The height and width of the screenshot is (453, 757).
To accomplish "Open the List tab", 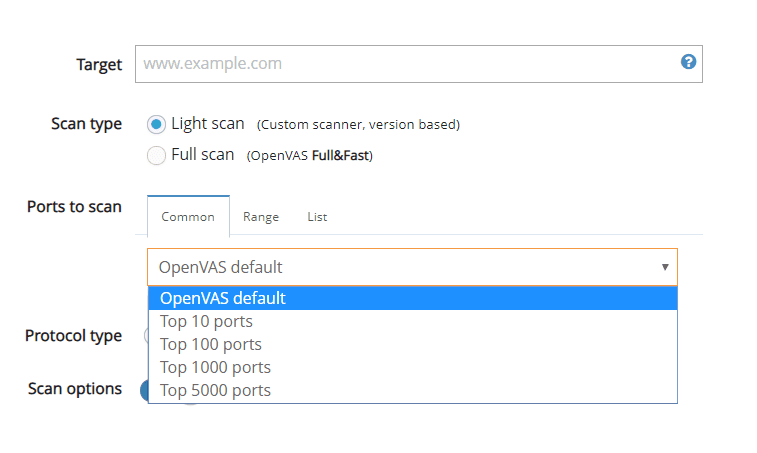I will (x=317, y=216).
